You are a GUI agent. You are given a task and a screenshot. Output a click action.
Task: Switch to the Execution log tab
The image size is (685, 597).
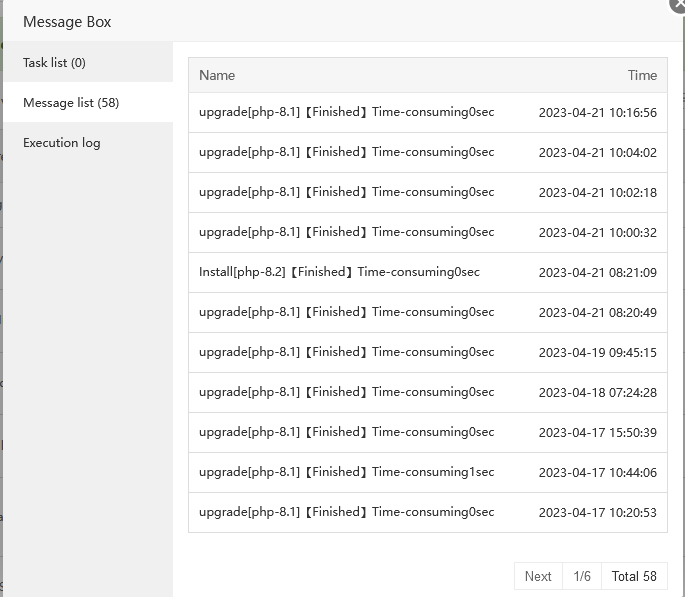click(62, 142)
